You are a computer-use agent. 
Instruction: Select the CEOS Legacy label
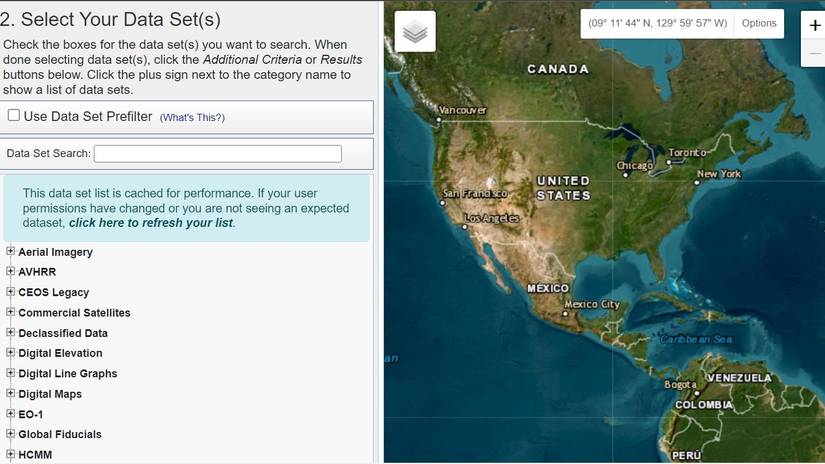[x=54, y=292]
